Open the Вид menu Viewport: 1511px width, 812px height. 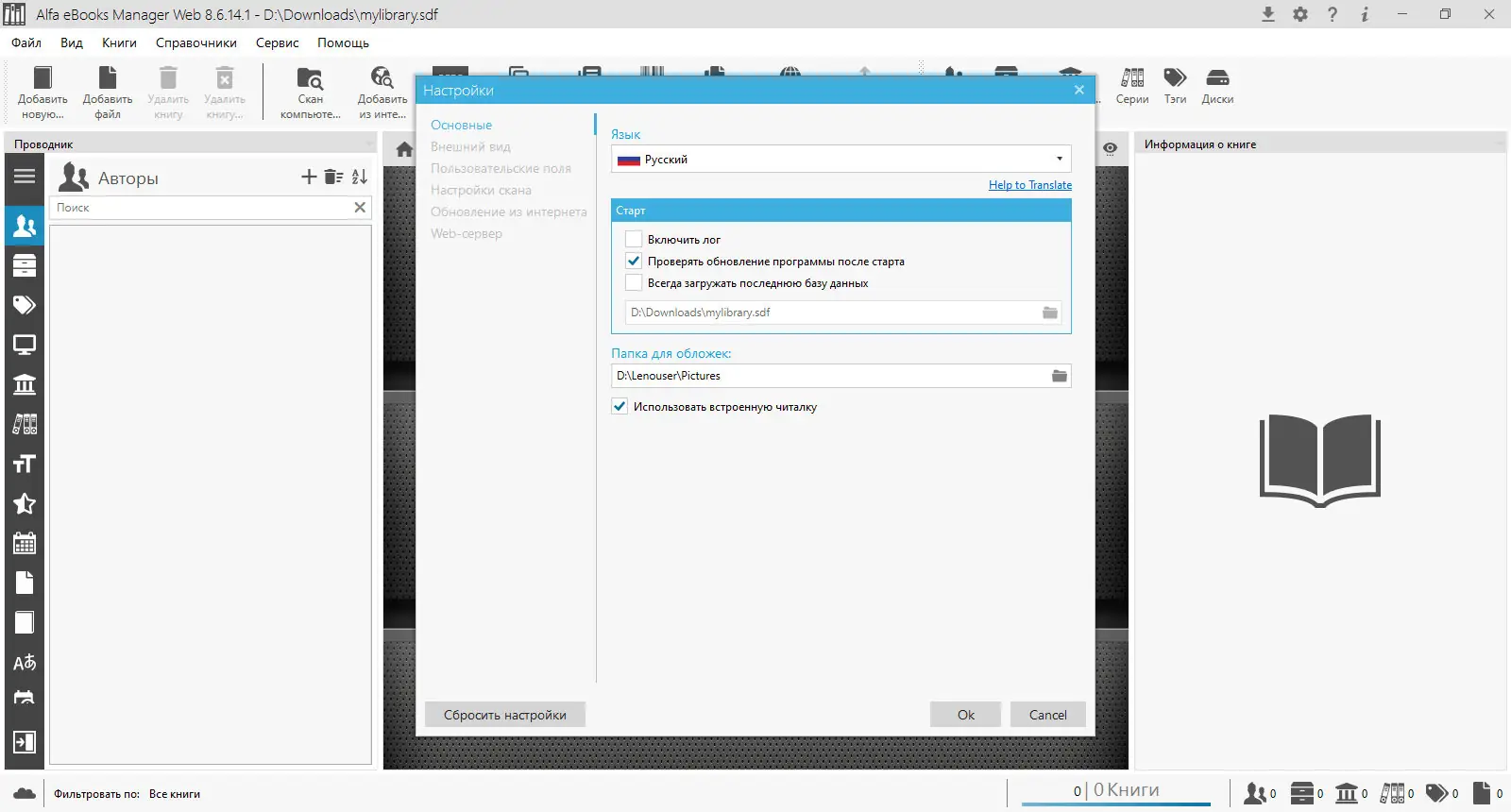(72, 42)
